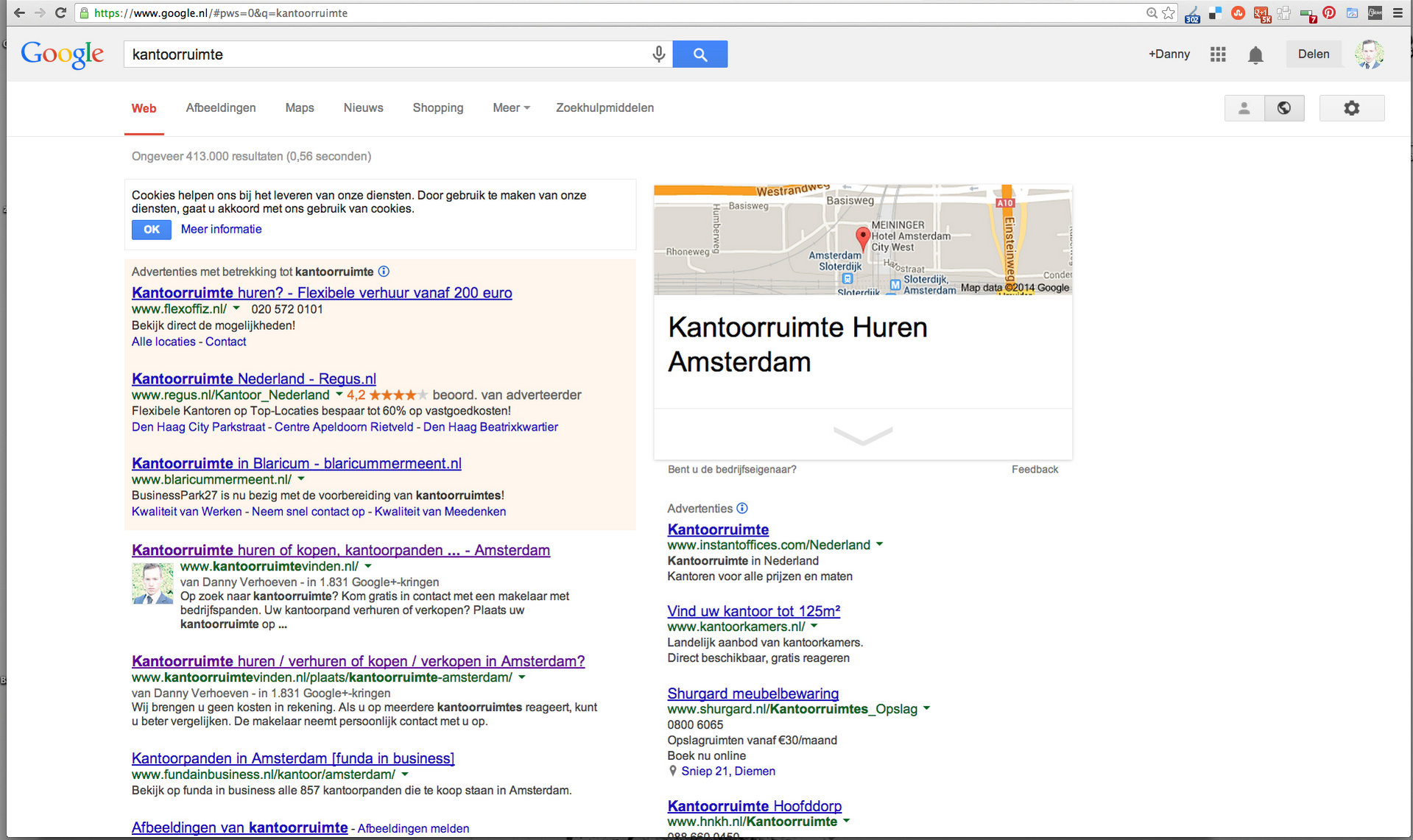Open dropdown arrow next to www.instantoffices.com/Nederland
The height and width of the screenshot is (840, 1413).
tap(879, 545)
